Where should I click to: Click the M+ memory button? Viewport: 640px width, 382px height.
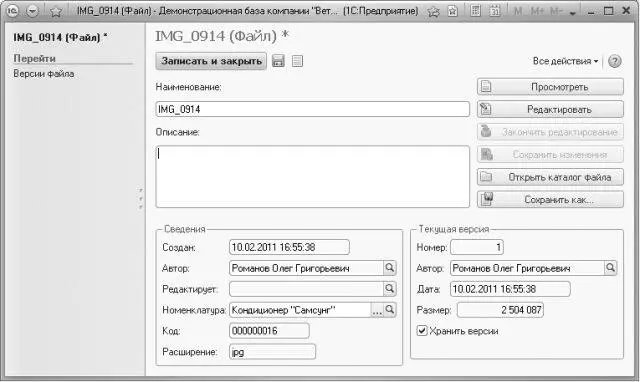click(x=538, y=11)
